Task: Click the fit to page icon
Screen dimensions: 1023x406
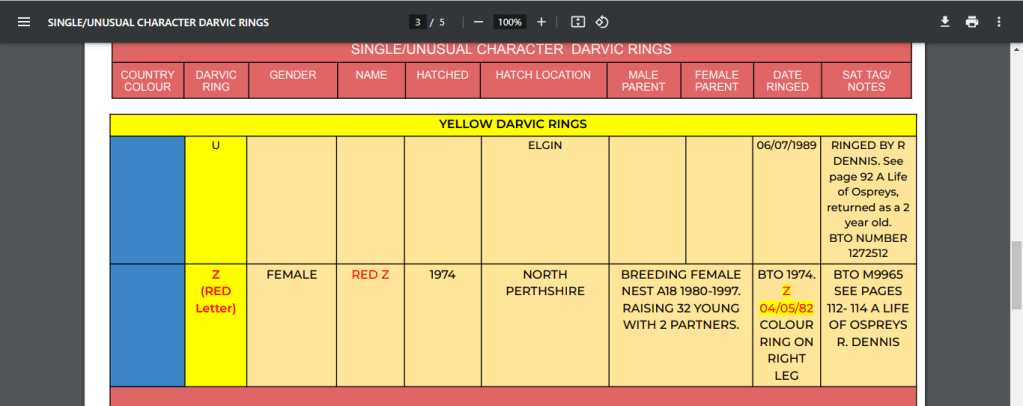Action: click(577, 22)
